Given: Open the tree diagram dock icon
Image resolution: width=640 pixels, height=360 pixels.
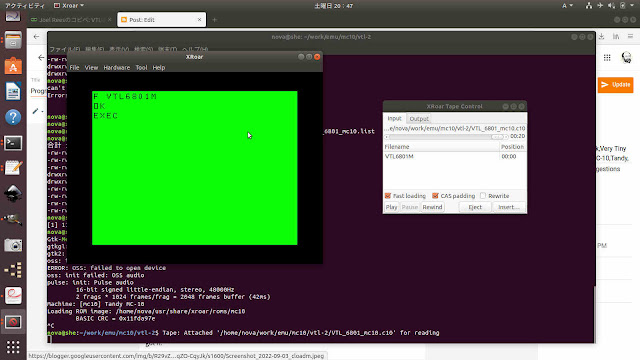Looking at the screenshot, I should click(13, 270).
